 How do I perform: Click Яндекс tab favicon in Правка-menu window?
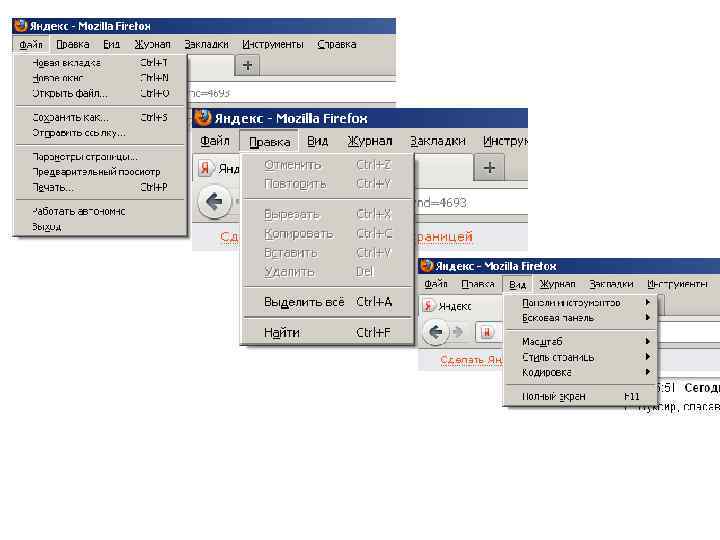coord(205,169)
